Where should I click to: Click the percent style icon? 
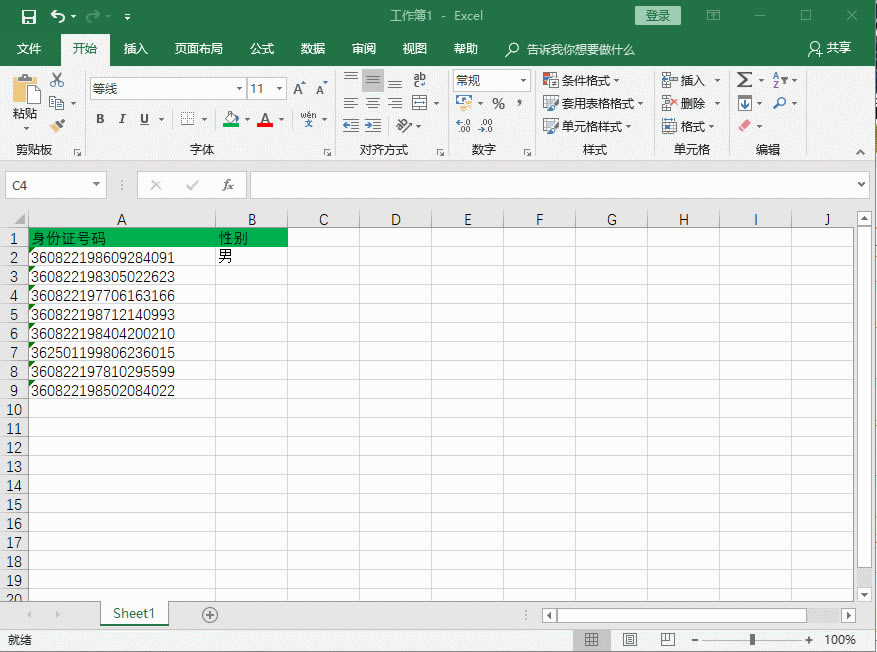pyautogui.click(x=498, y=104)
